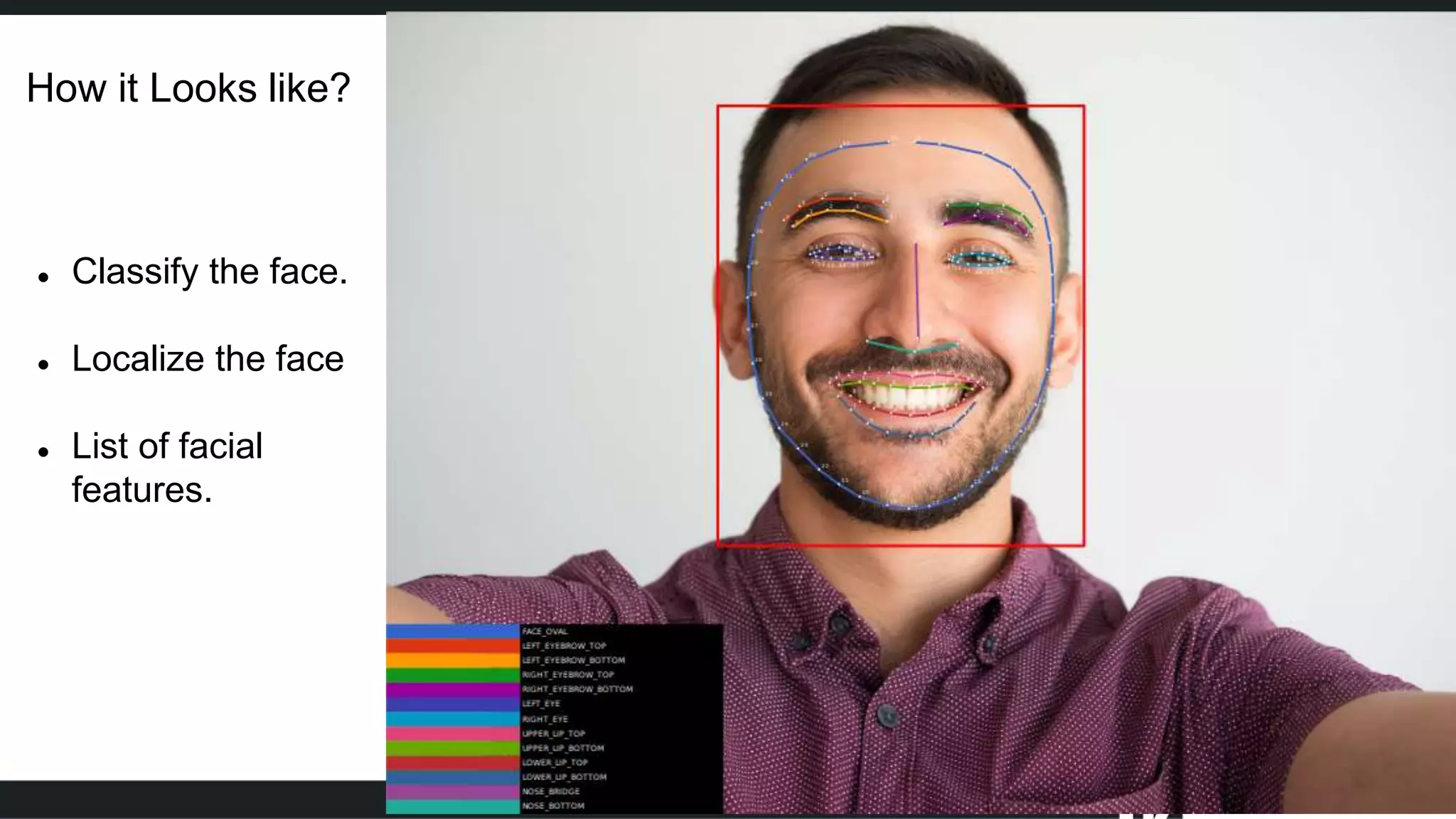Select the 'UPPER_LIP_BOTTOM' legend label
1456x819 pixels.
click(x=562, y=748)
